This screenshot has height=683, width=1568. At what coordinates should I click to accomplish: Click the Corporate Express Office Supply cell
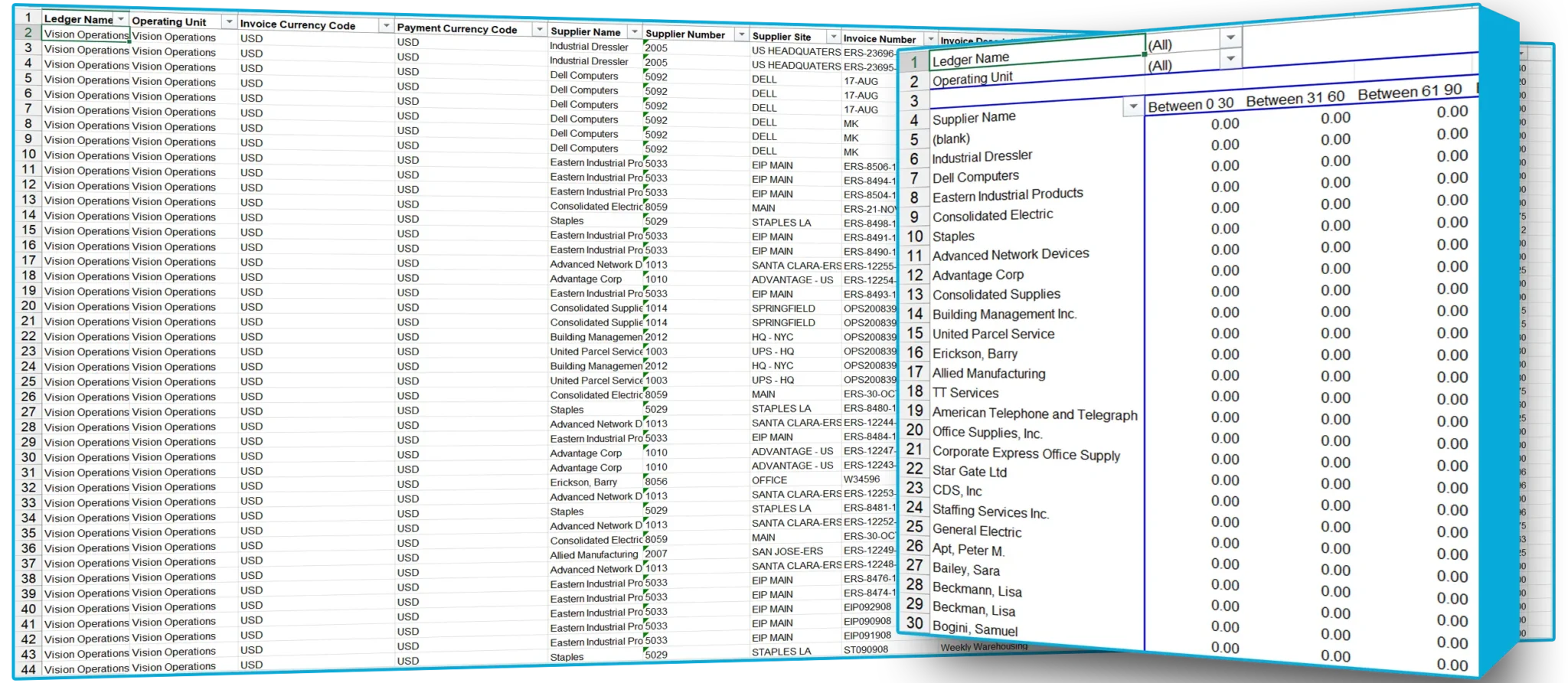coord(1025,454)
